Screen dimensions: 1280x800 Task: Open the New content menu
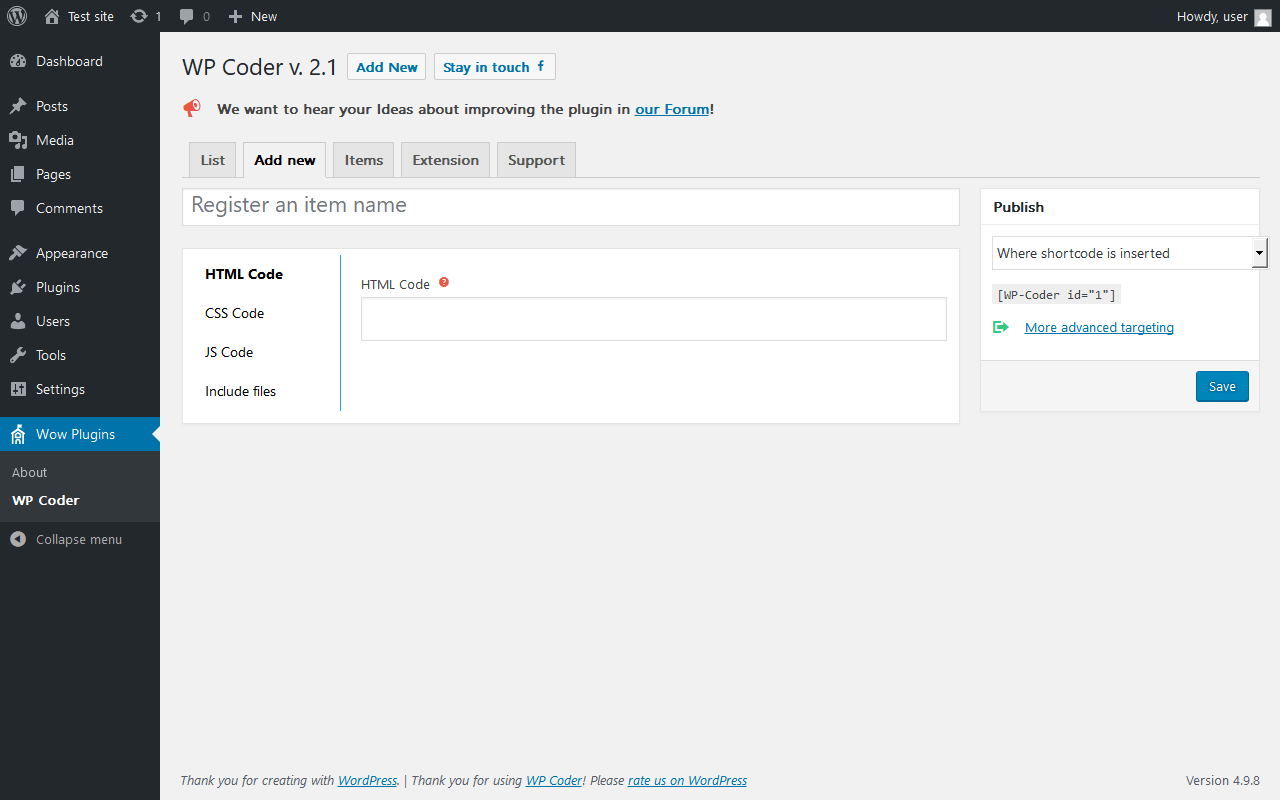point(252,16)
